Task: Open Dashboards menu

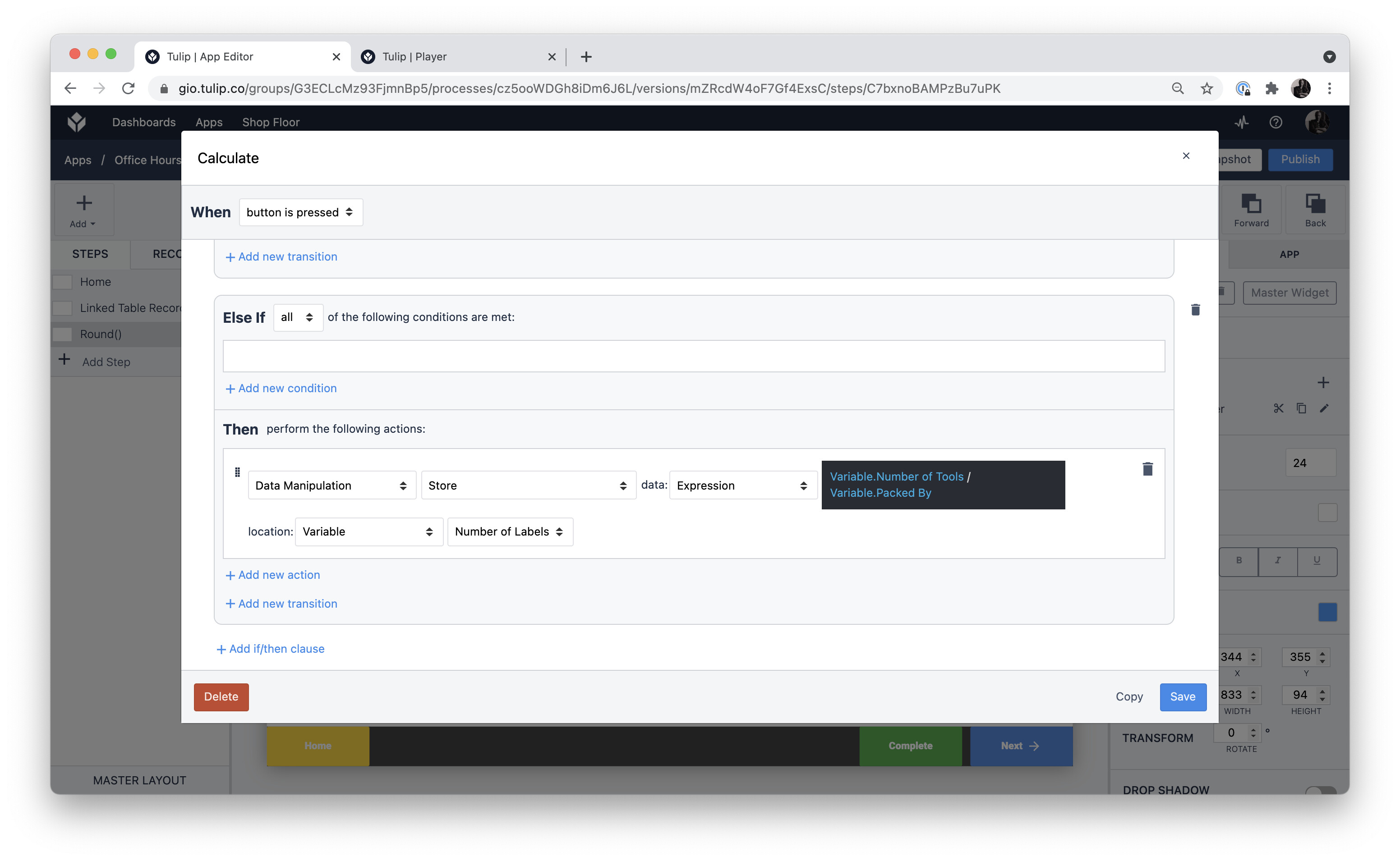Action: tap(143, 122)
